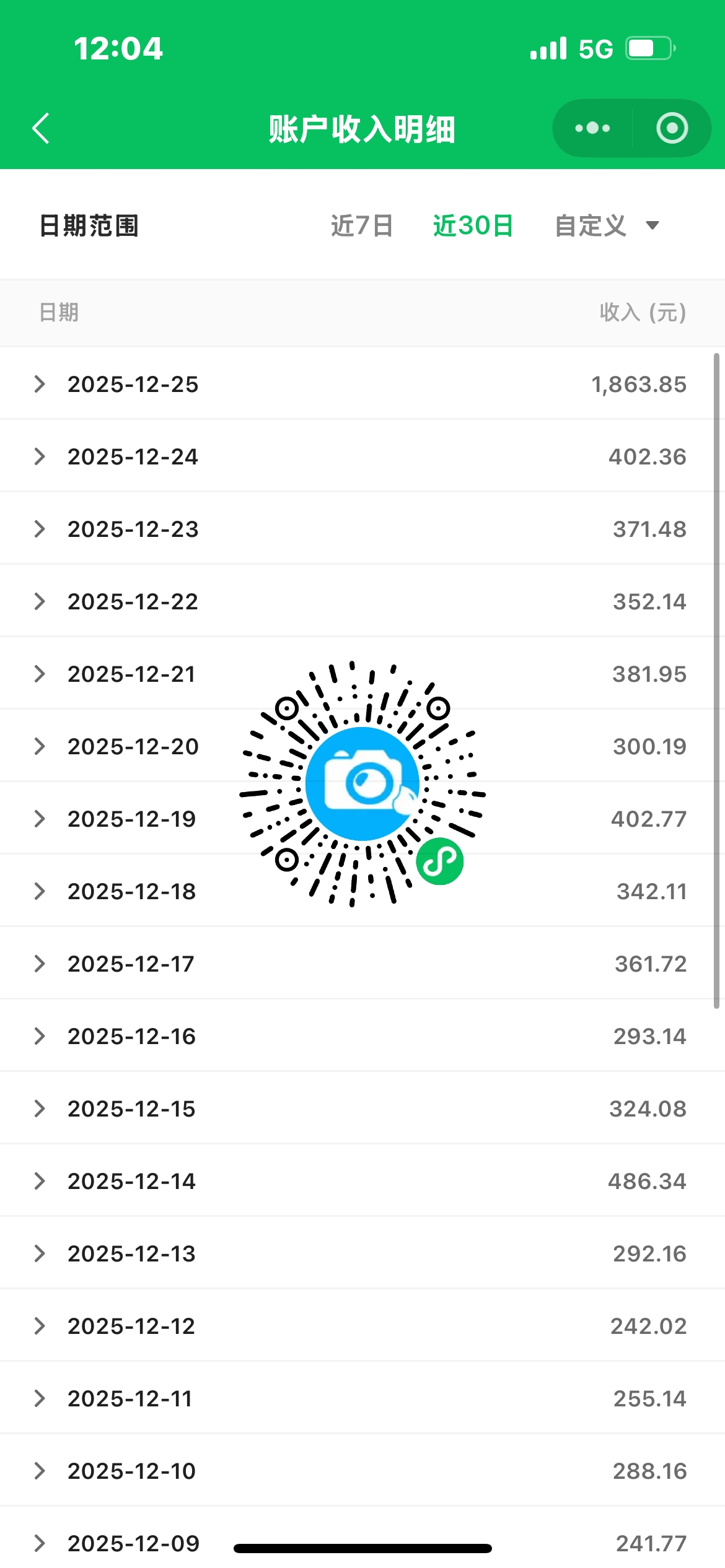Open the 自定义 custom range dropdown

click(x=606, y=226)
